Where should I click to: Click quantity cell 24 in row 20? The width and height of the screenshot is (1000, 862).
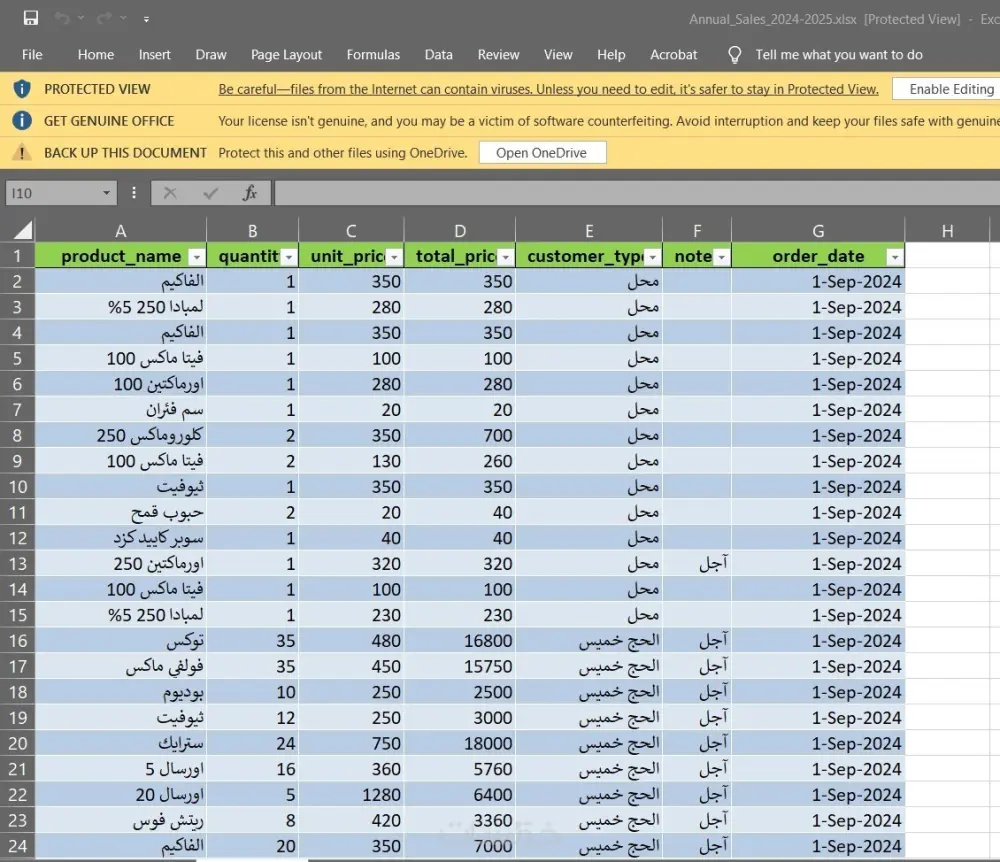(x=253, y=743)
